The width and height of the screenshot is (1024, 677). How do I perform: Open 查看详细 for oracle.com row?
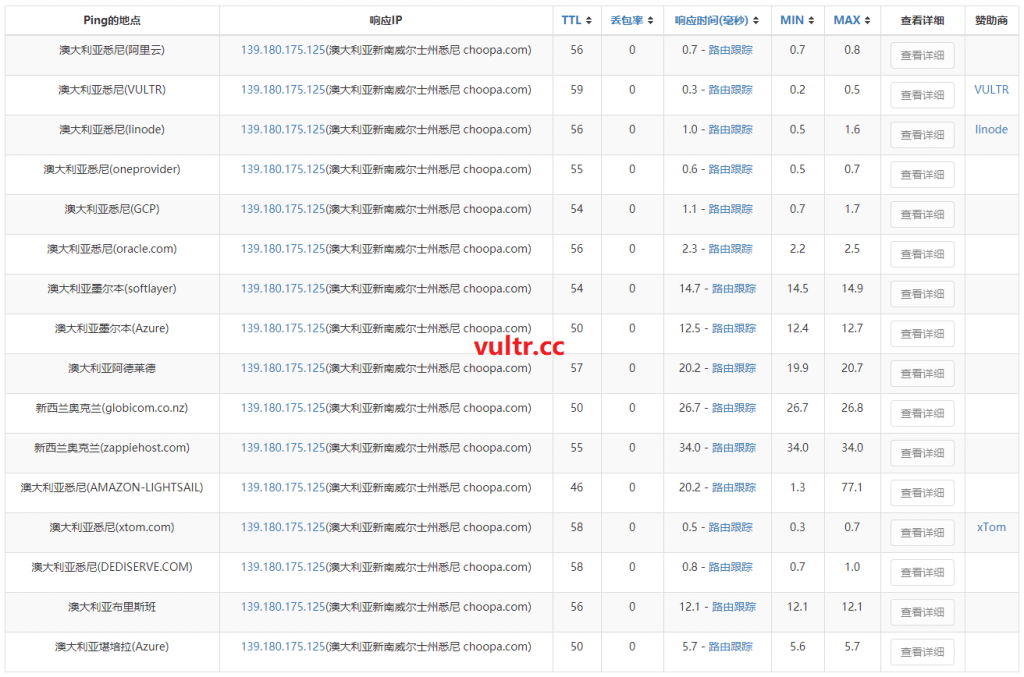(x=922, y=255)
